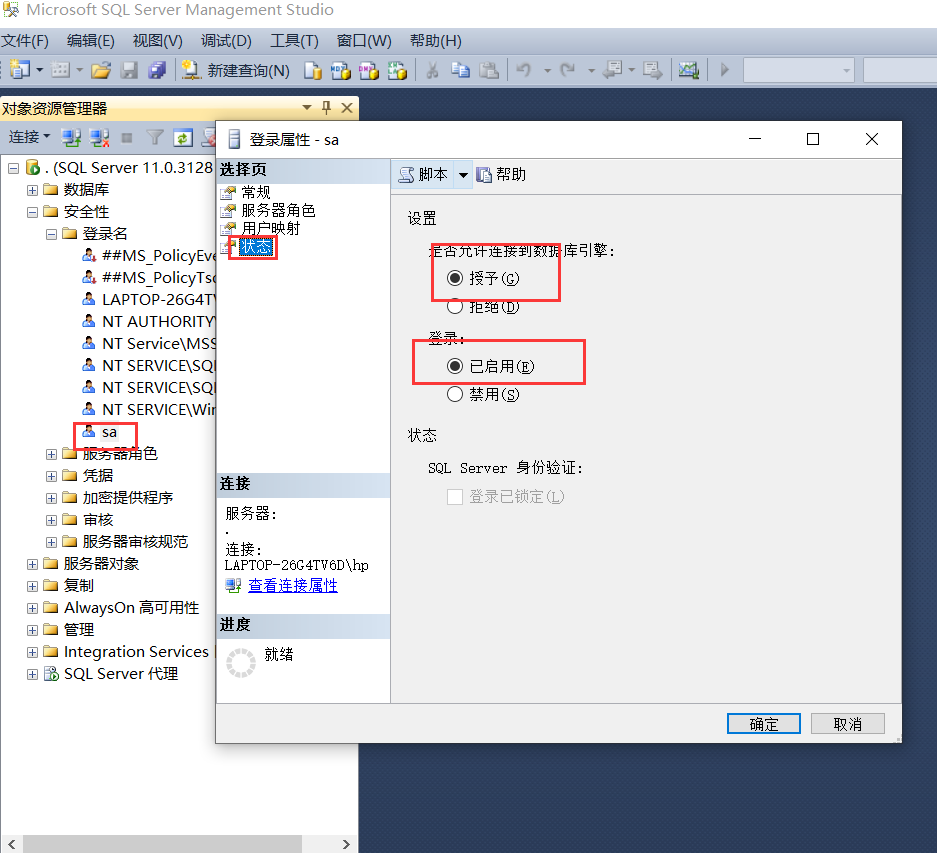The height and width of the screenshot is (853, 937).
Task: Click the Navigate Forward icon
Action: [653, 71]
